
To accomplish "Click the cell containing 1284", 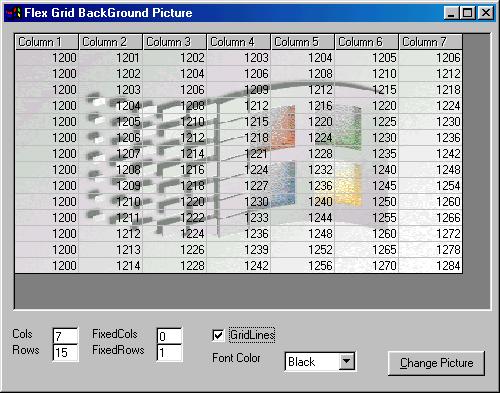I will (431, 266).
